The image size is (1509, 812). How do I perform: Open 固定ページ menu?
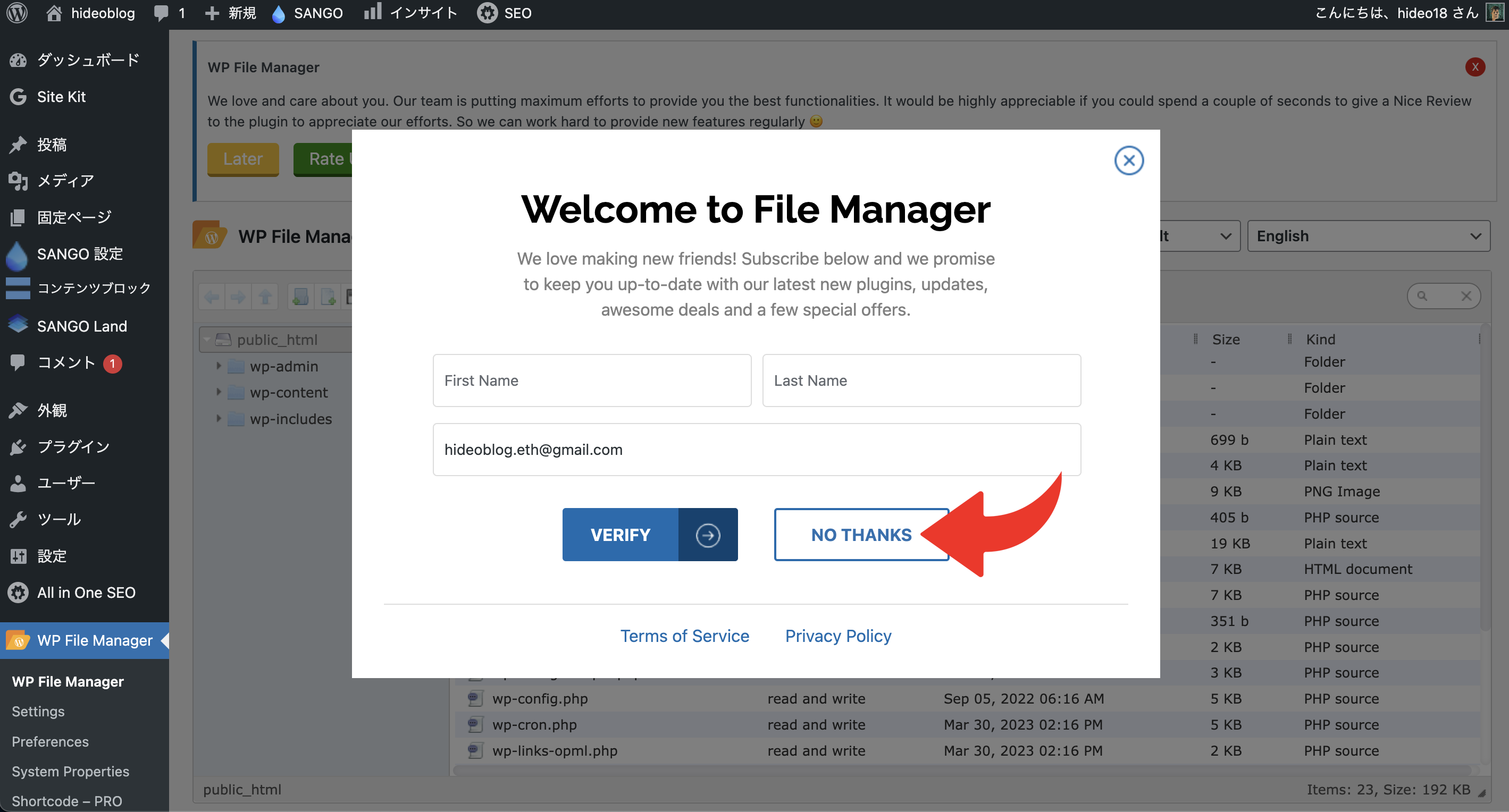85,217
